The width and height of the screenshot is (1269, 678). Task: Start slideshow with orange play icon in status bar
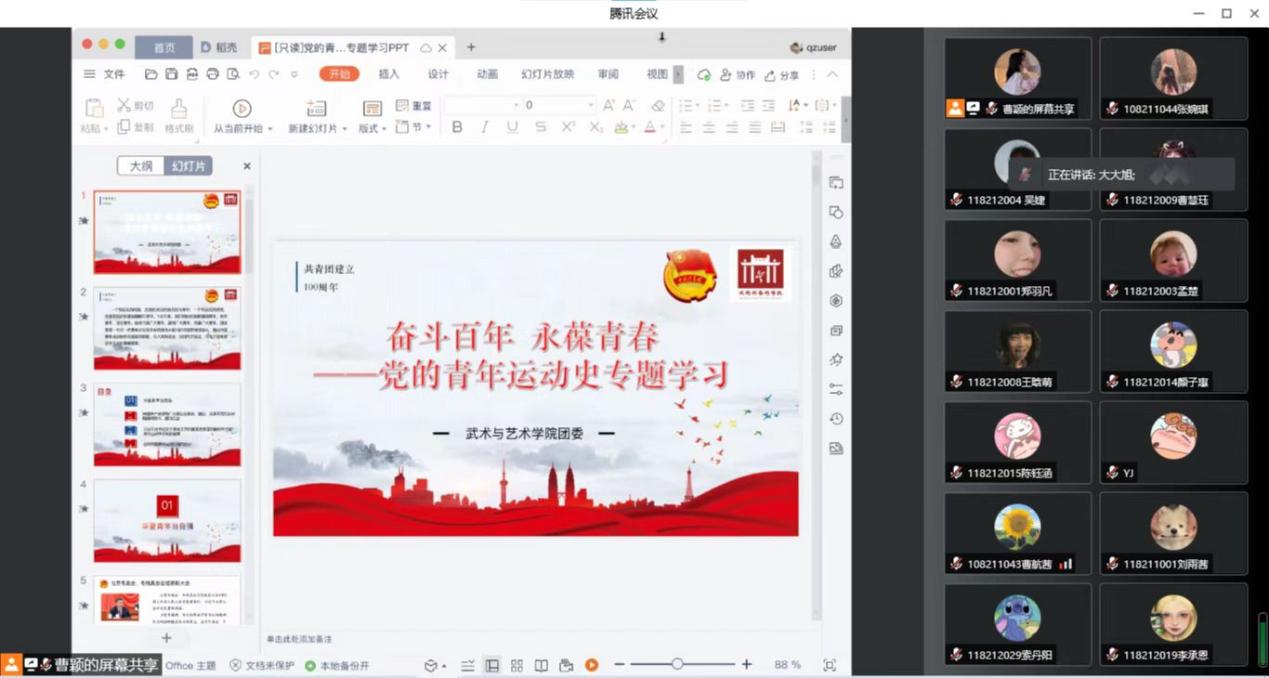592,665
